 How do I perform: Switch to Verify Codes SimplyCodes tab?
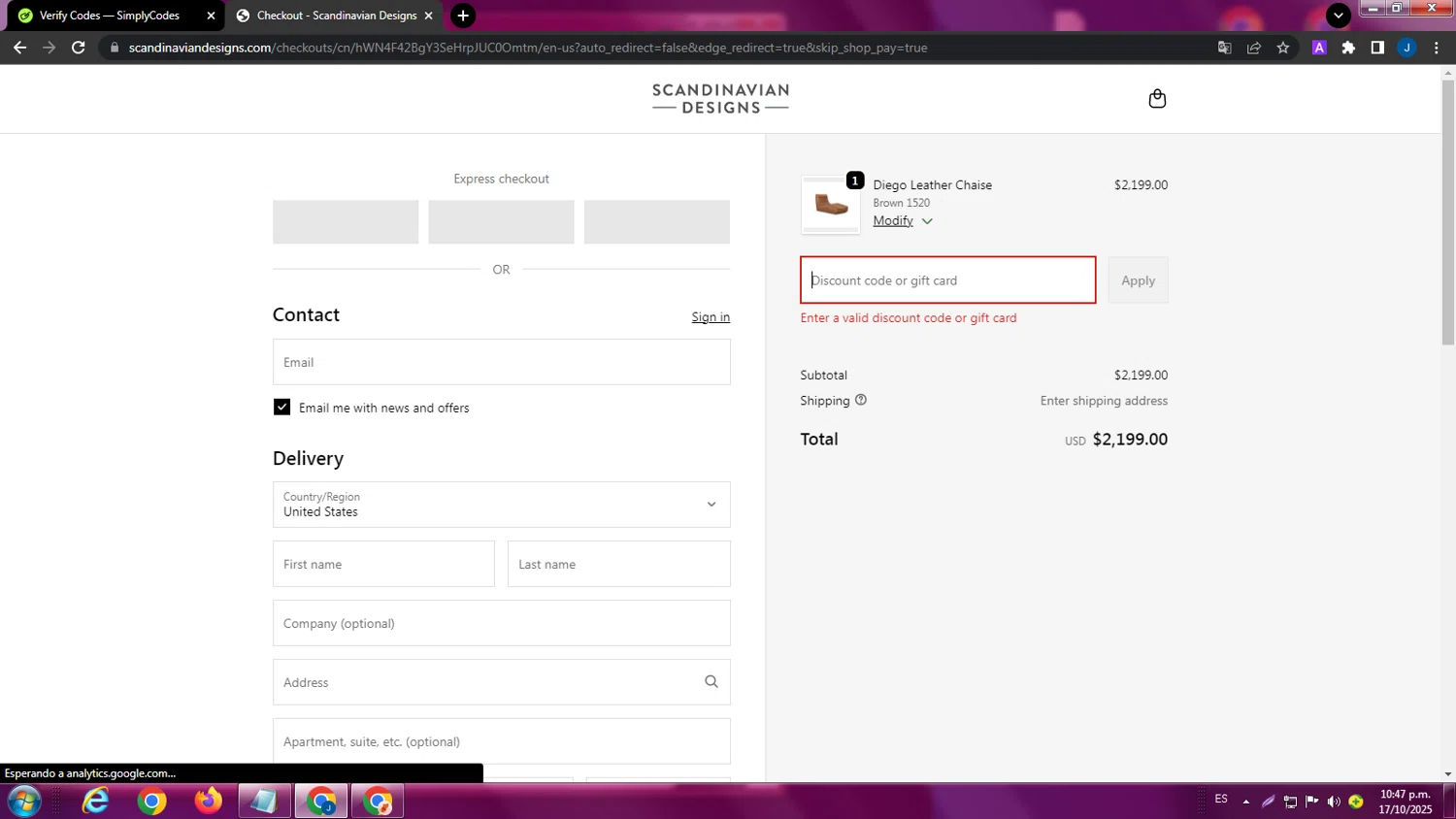click(x=109, y=16)
